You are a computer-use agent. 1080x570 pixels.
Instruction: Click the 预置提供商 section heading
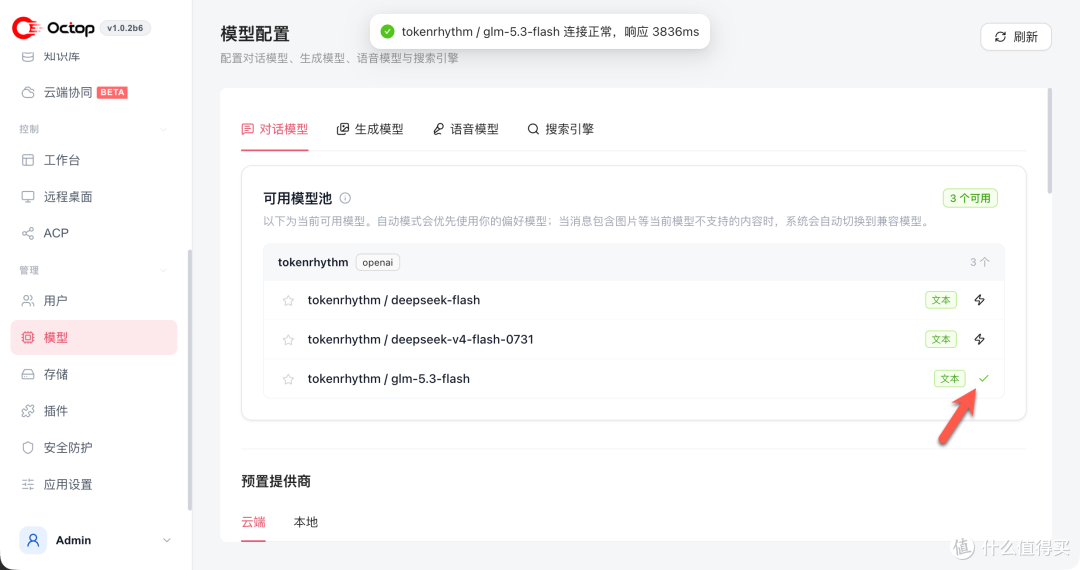coord(276,481)
